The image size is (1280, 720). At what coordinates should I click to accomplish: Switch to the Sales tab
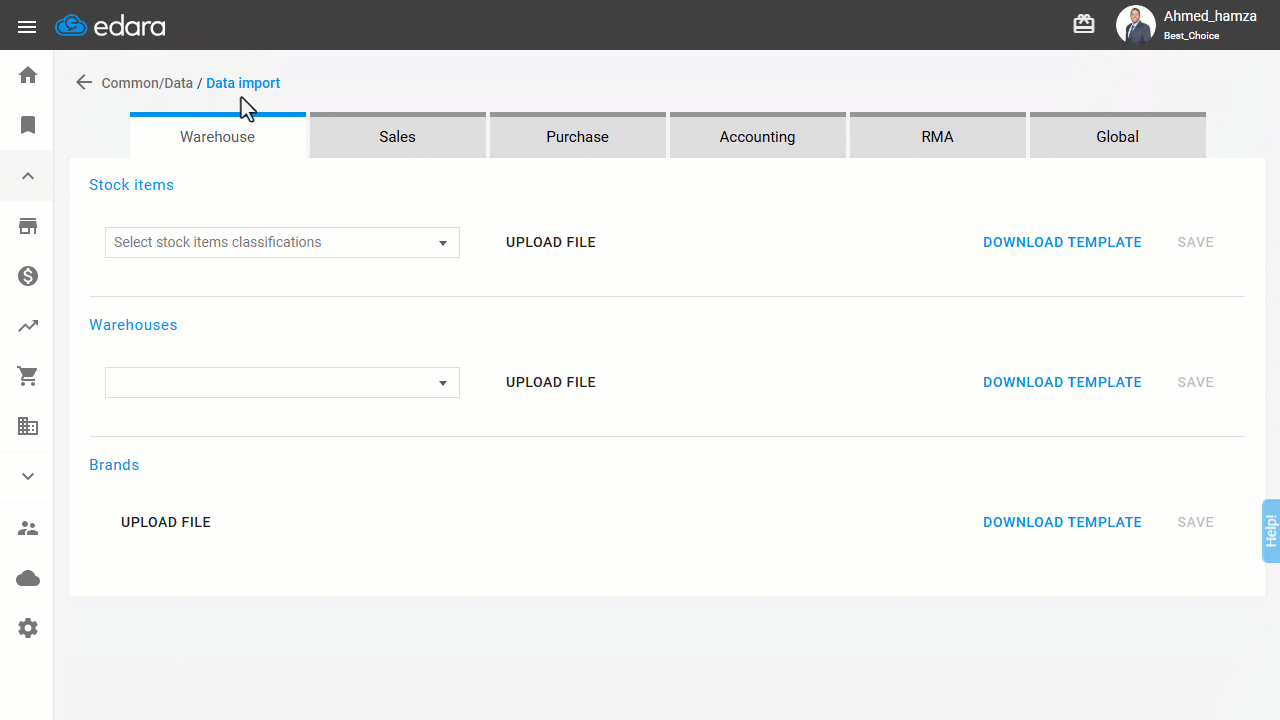(x=398, y=136)
